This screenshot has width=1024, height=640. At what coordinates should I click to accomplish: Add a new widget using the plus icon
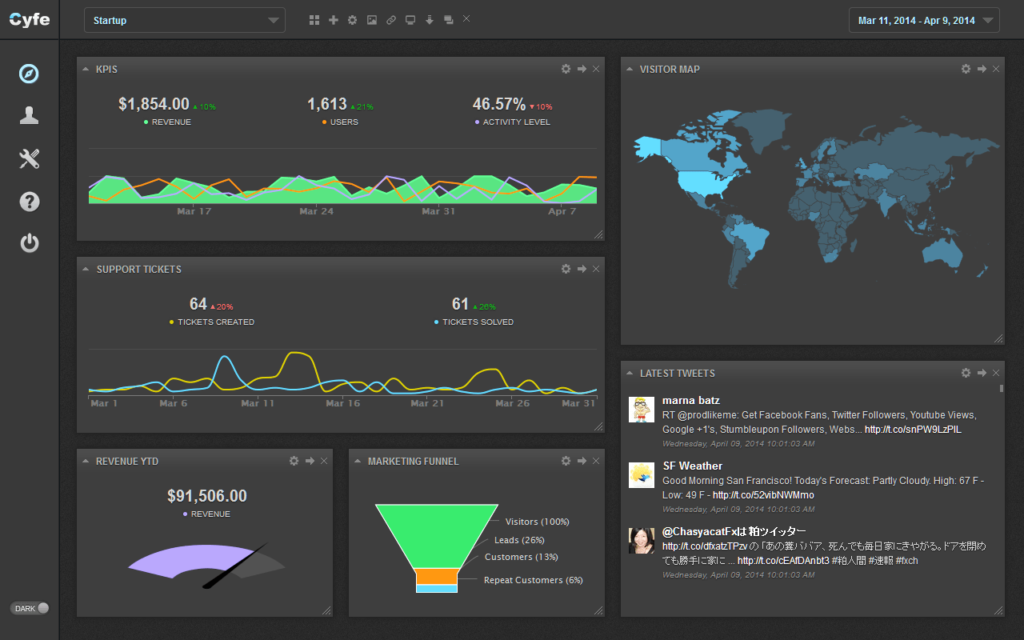pyautogui.click(x=333, y=20)
